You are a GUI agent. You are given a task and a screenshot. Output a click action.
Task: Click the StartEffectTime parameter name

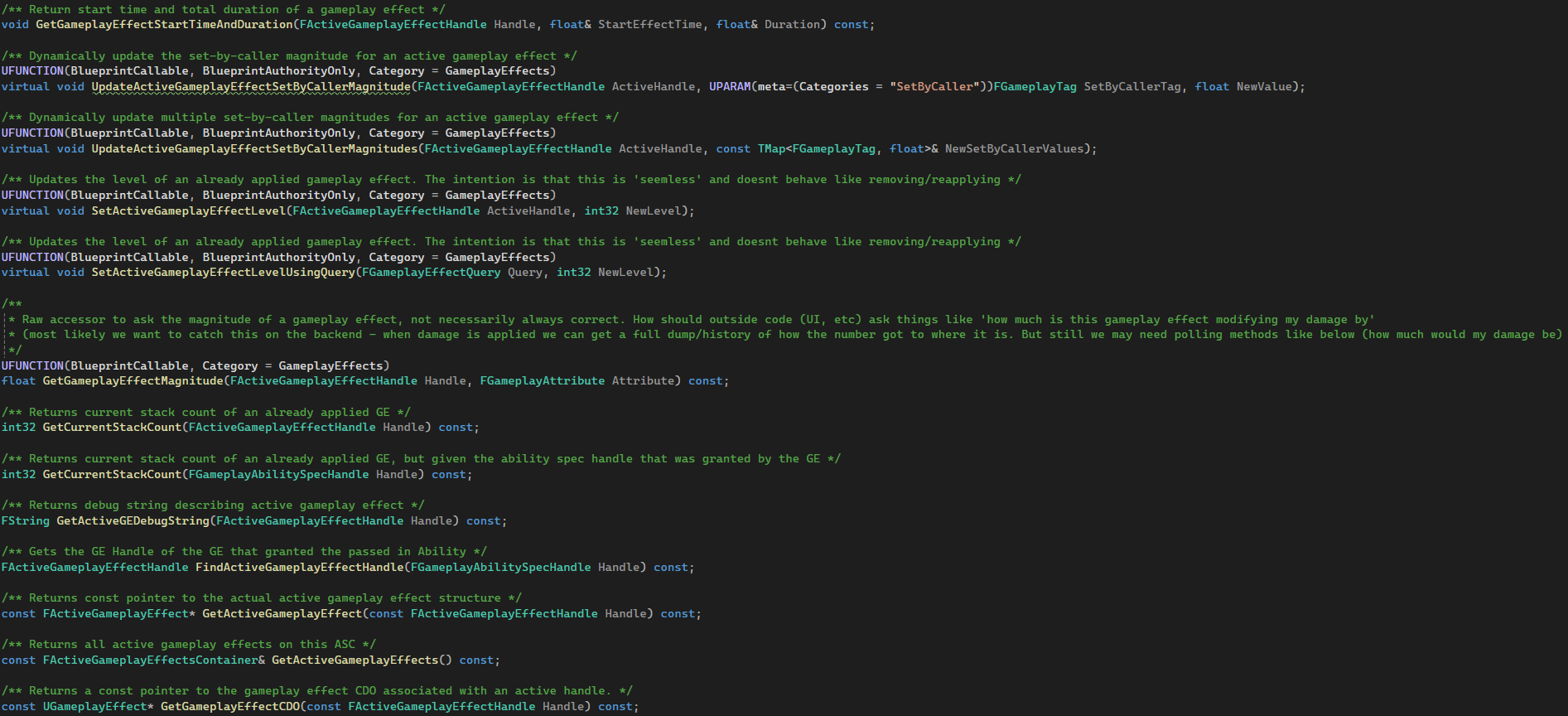(x=650, y=25)
